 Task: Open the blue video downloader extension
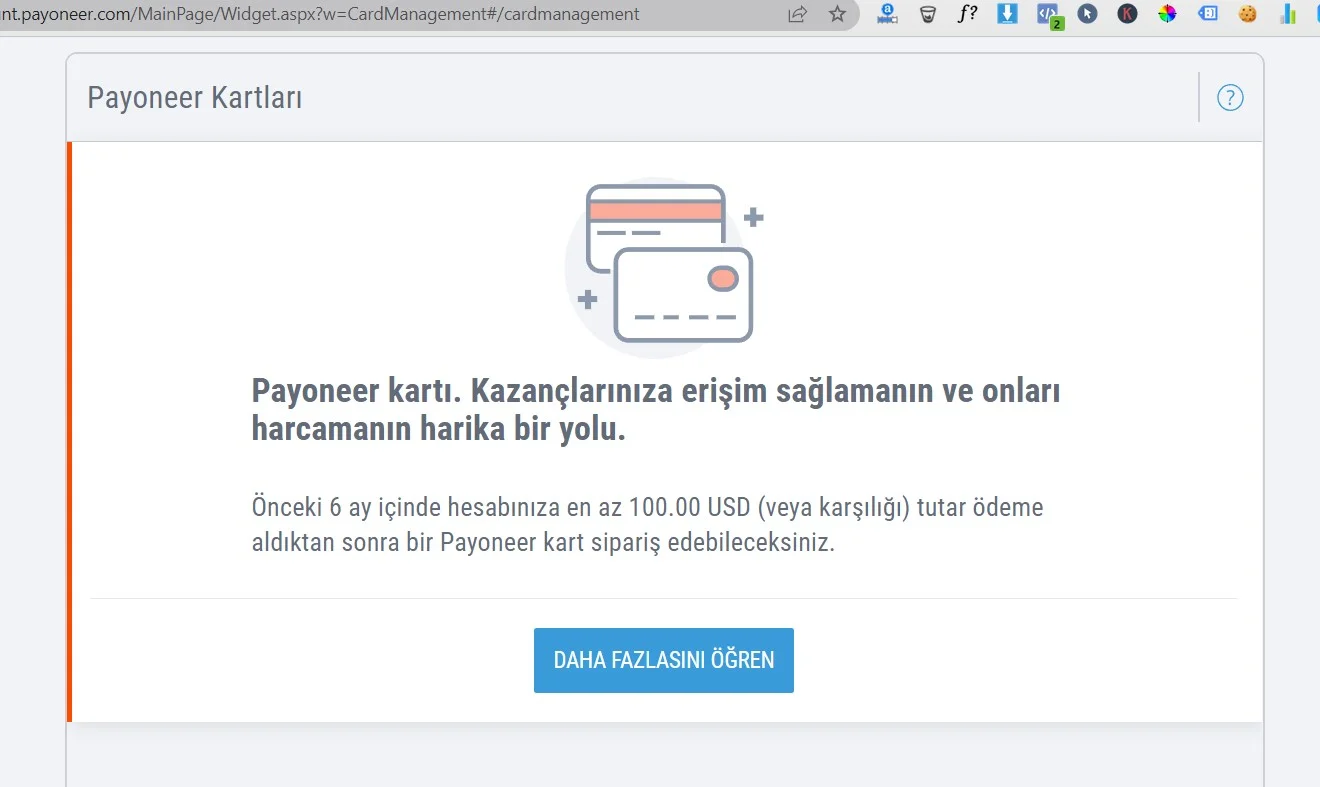(x=1006, y=13)
